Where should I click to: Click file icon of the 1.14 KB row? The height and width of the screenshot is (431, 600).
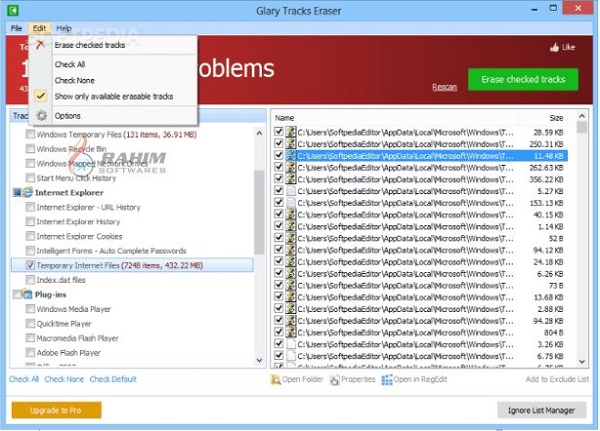tap(291, 227)
